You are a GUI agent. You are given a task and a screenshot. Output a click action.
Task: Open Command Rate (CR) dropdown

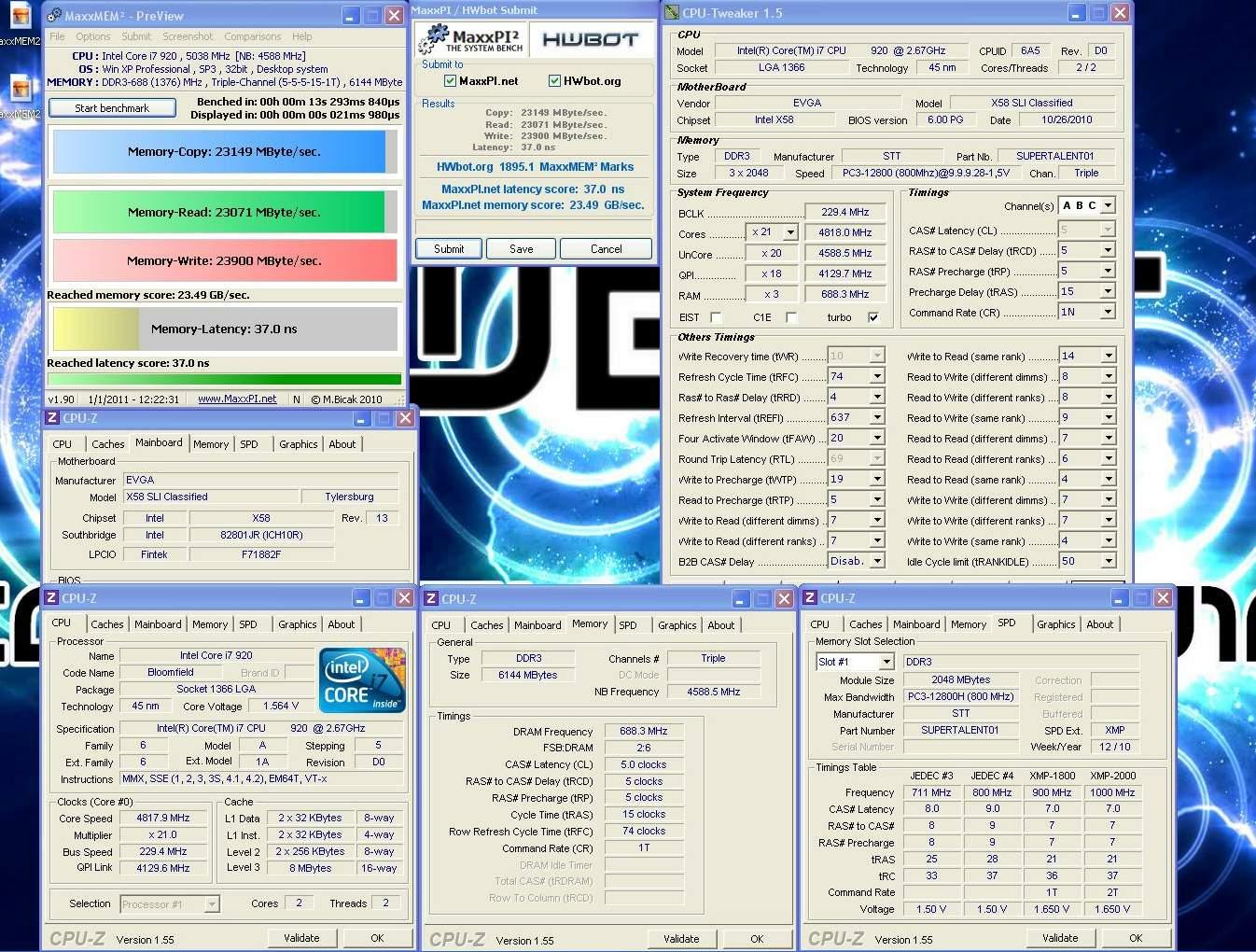click(x=1108, y=312)
